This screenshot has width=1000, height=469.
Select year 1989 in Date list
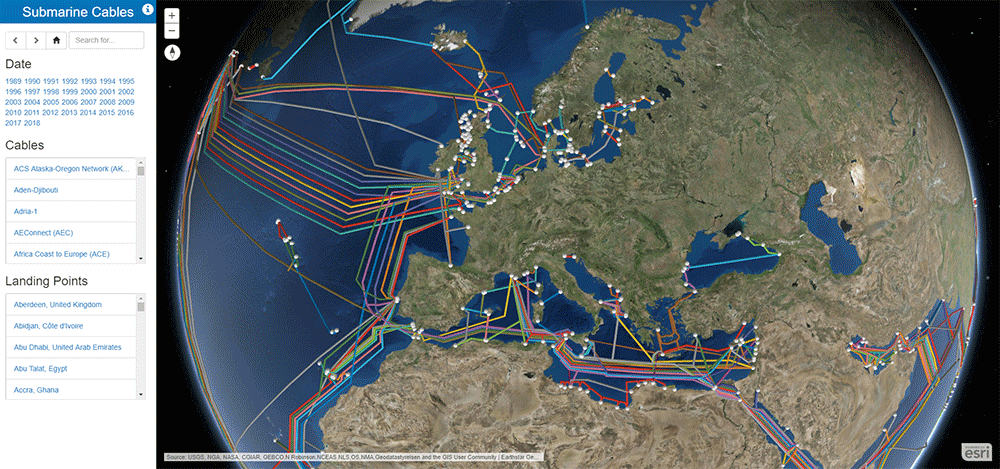(13, 81)
